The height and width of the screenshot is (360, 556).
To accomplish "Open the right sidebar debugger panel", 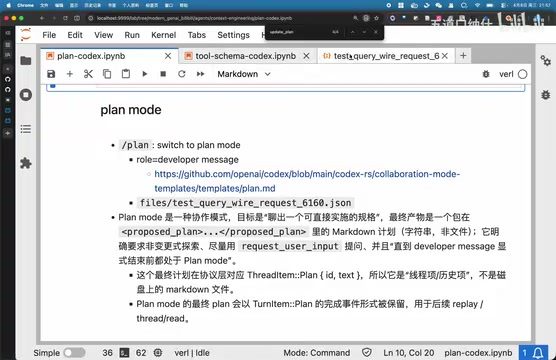I will [545, 95].
